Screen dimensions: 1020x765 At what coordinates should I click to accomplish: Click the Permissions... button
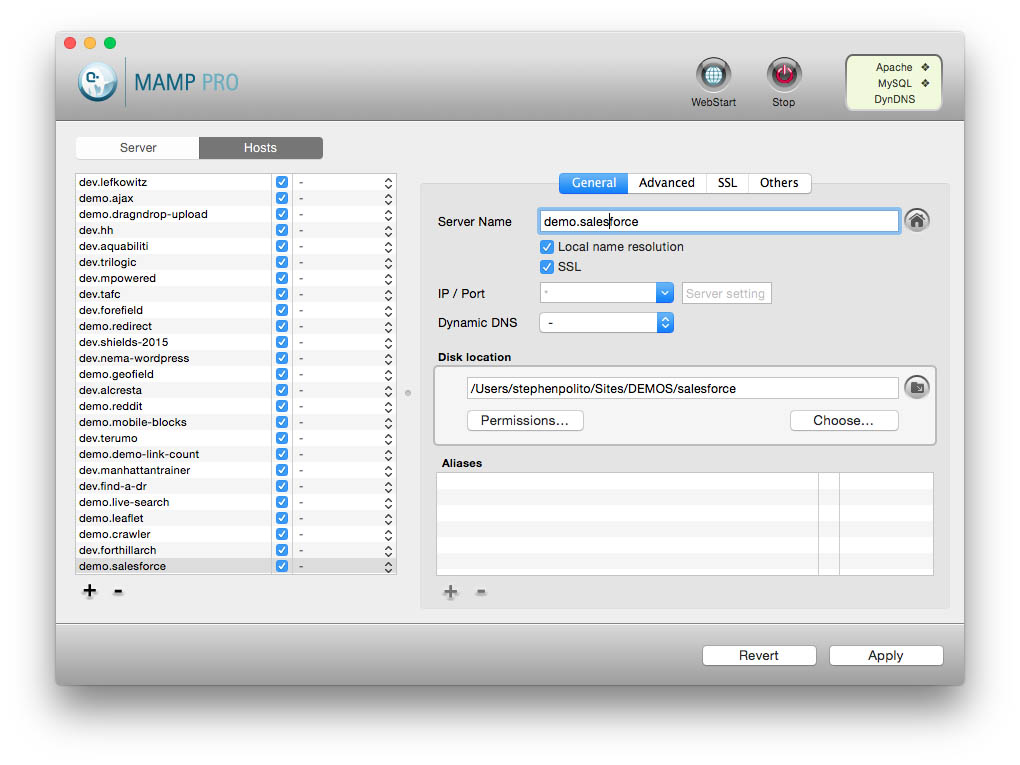(x=525, y=420)
